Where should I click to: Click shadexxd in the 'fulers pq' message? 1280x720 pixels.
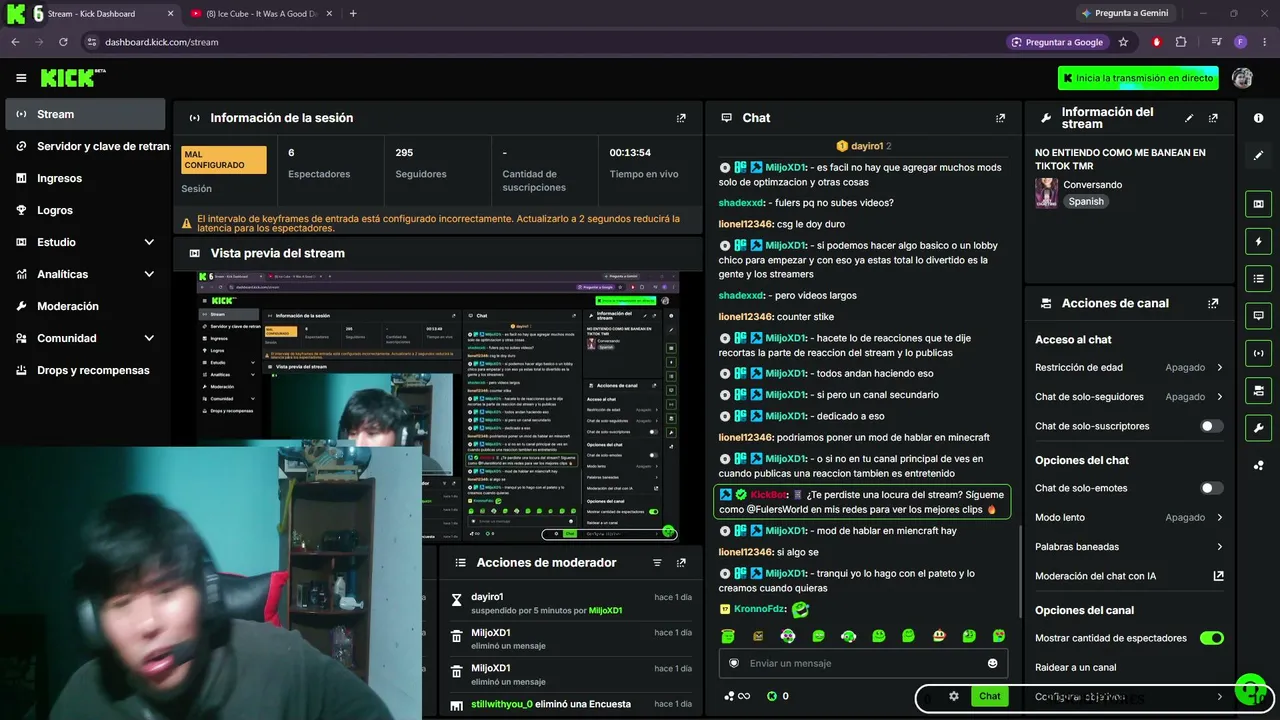[x=741, y=203]
